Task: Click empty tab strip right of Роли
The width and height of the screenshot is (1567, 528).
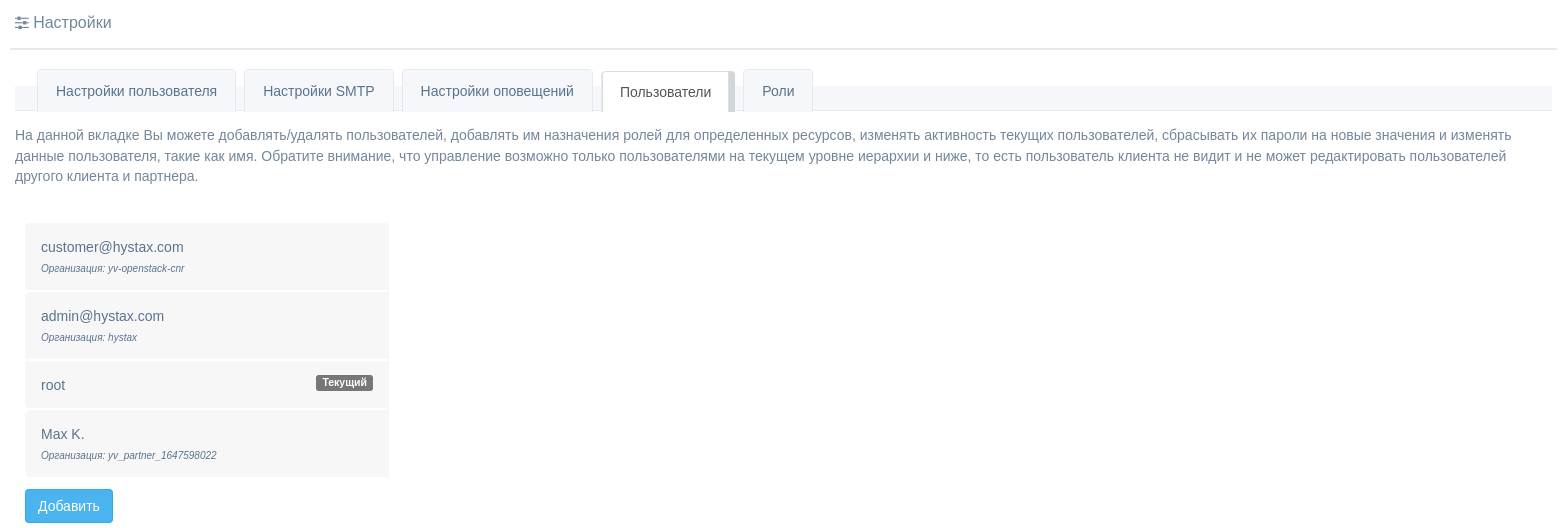Action: pos(1180,98)
